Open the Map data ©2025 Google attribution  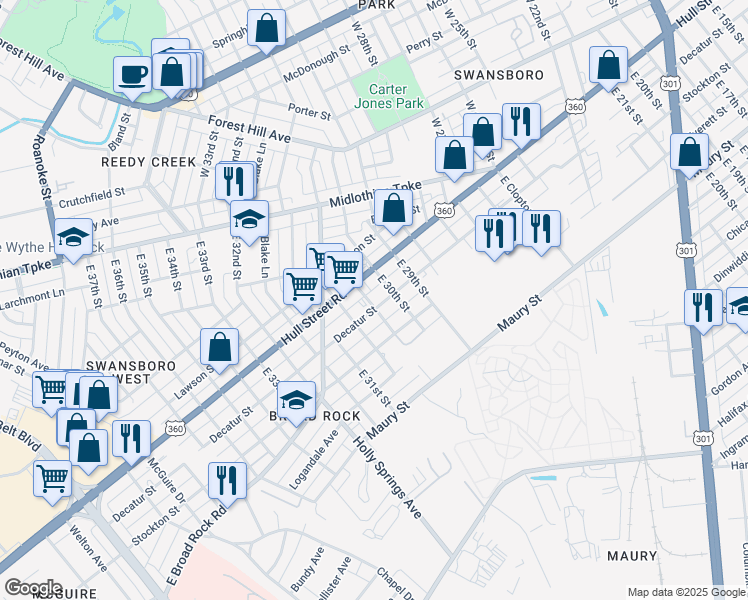[x=685, y=592]
